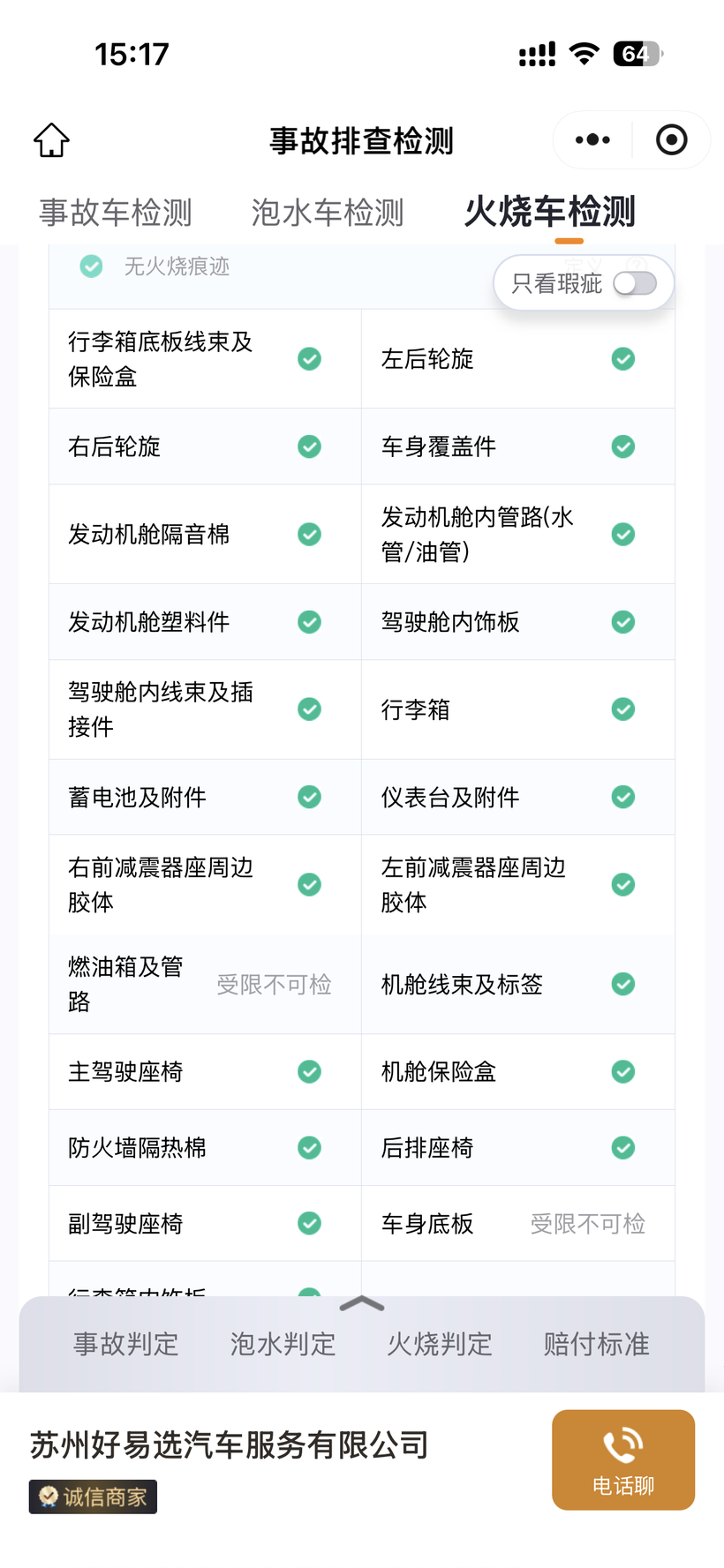Tap the home icon
724x1568 pixels.
pyautogui.click(x=52, y=139)
